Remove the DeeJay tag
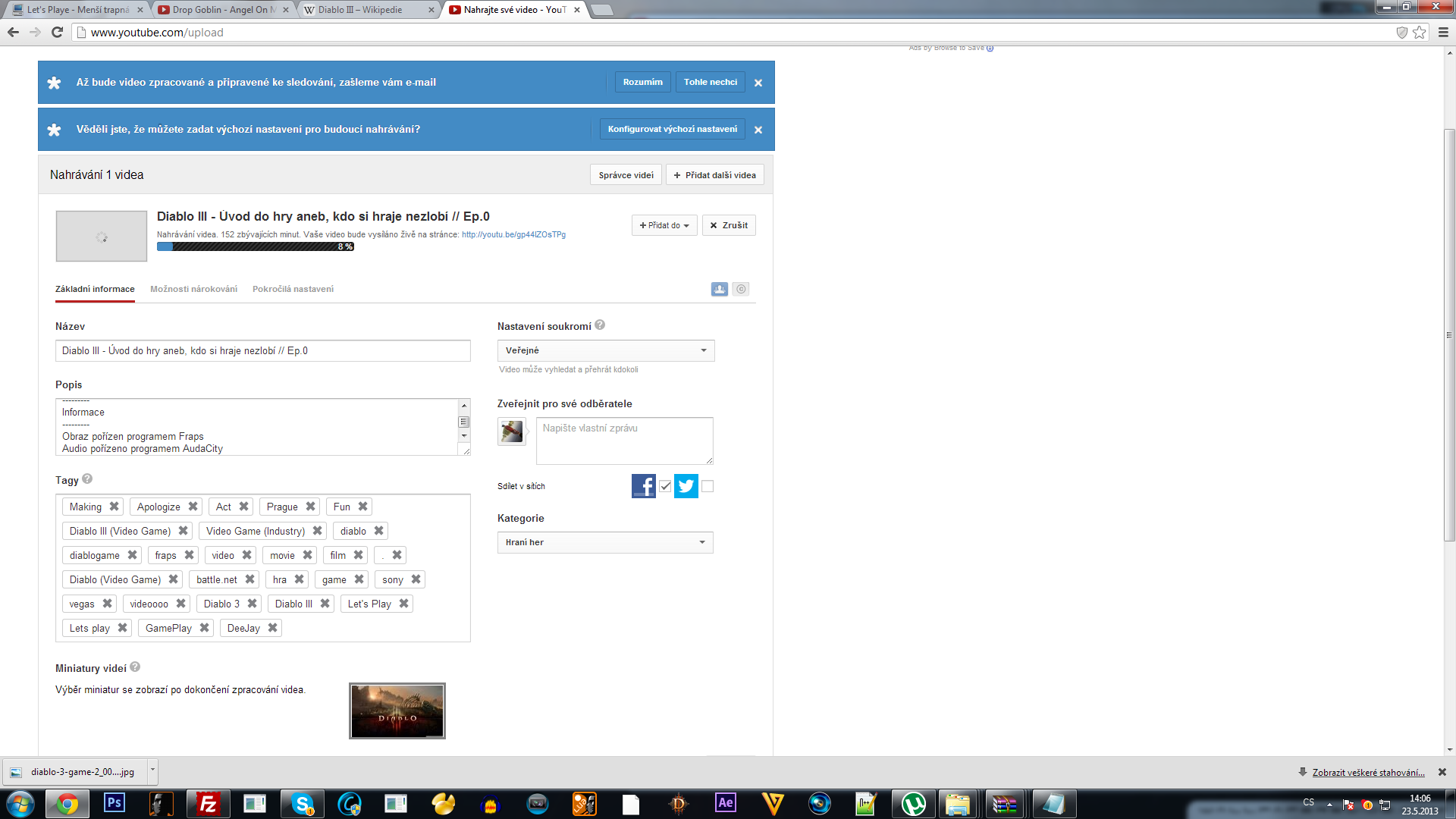1456x819 pixels. point(273,628)
